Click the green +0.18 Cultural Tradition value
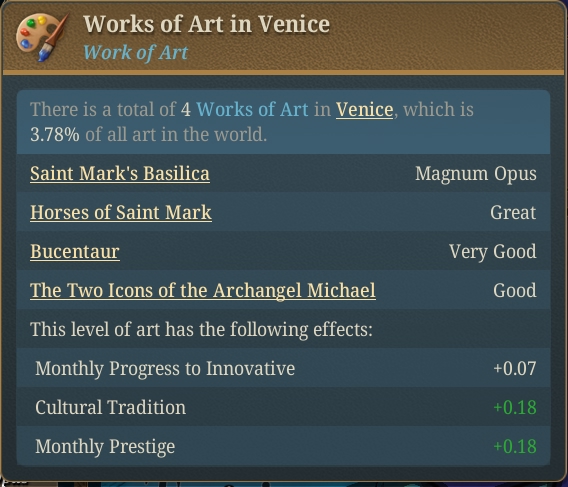Viewport: 568px width, 487px height. point(515,407)
